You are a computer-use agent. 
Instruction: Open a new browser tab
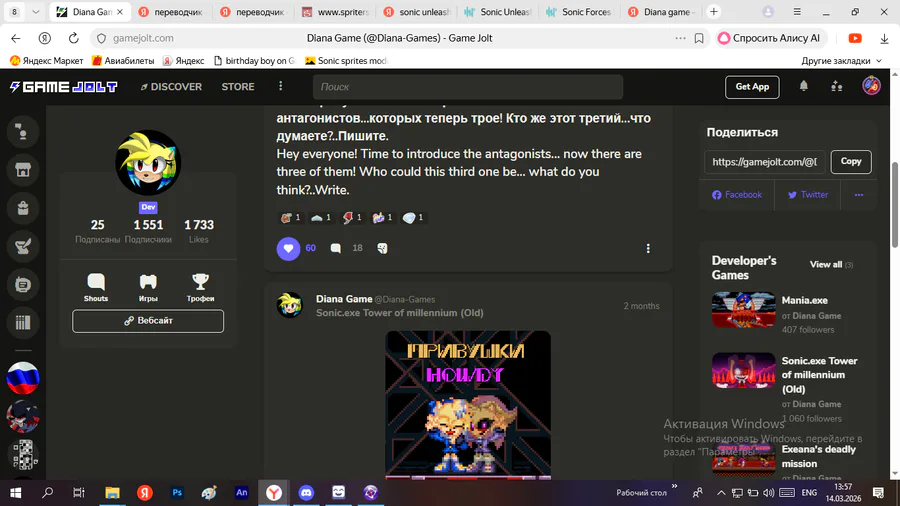pos(713,11)
